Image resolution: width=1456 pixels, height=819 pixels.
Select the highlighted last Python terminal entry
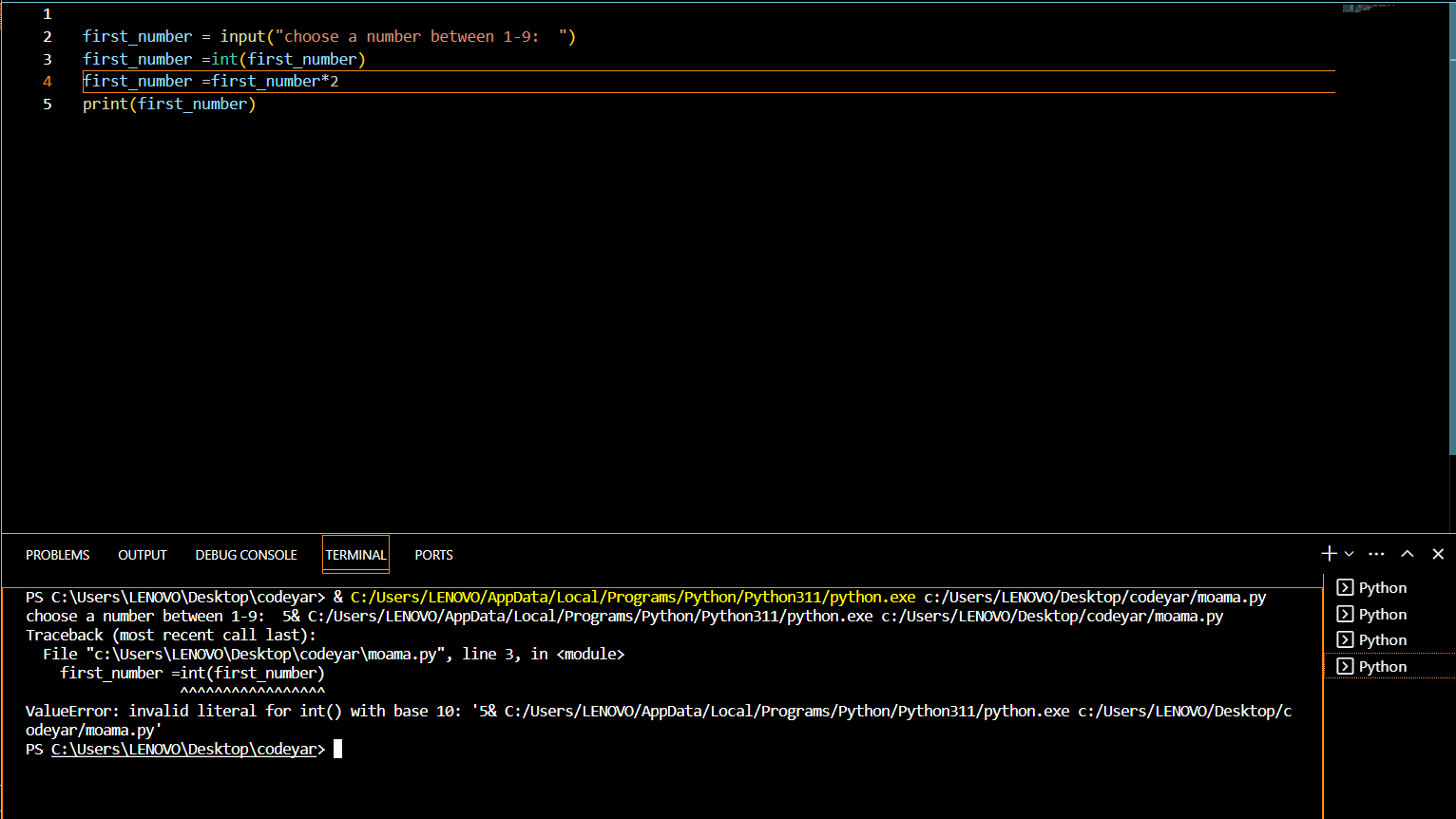(1389, 666)
